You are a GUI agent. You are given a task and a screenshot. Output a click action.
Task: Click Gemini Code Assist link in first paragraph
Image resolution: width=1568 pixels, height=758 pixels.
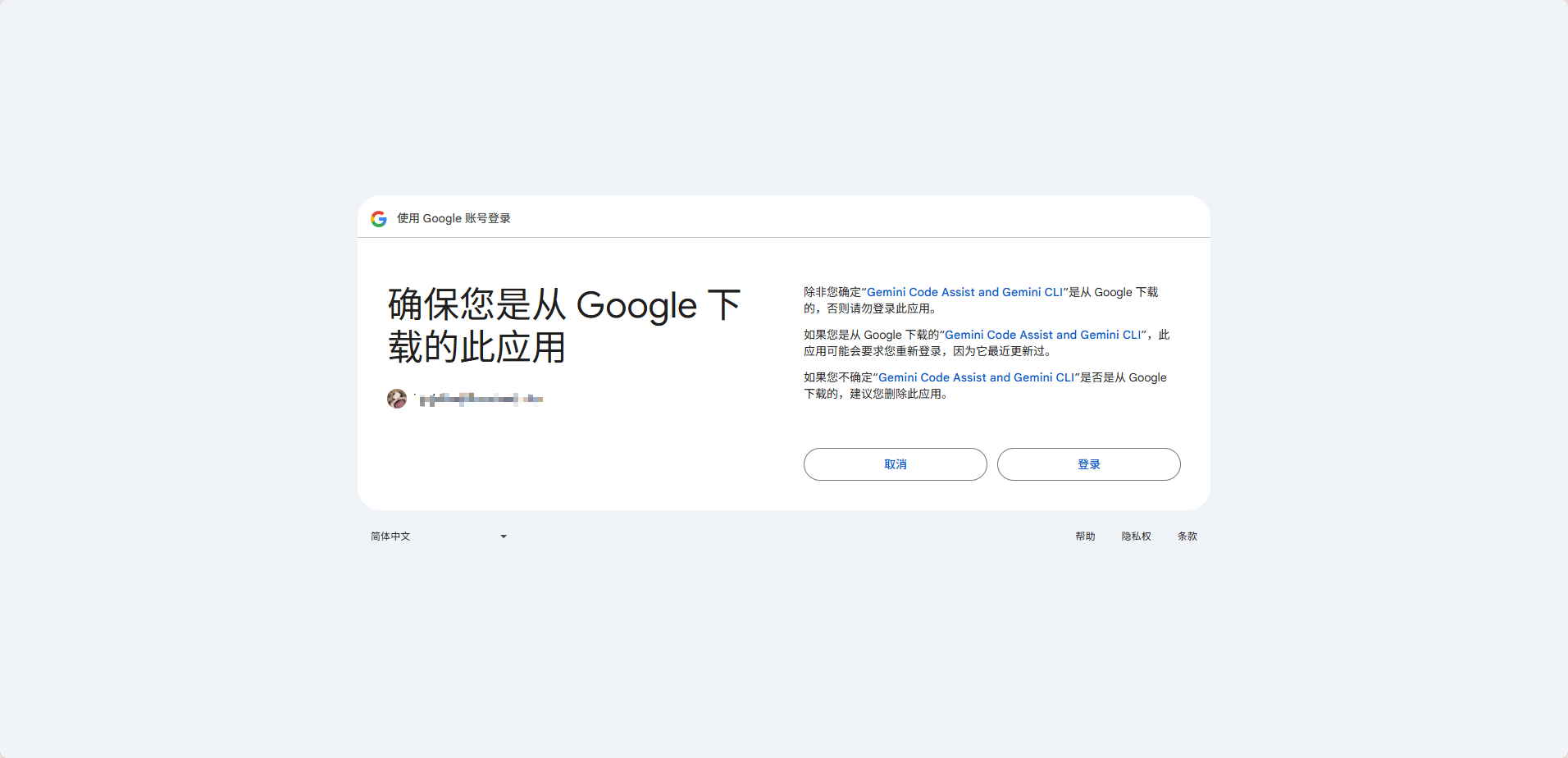pos(964,293)
